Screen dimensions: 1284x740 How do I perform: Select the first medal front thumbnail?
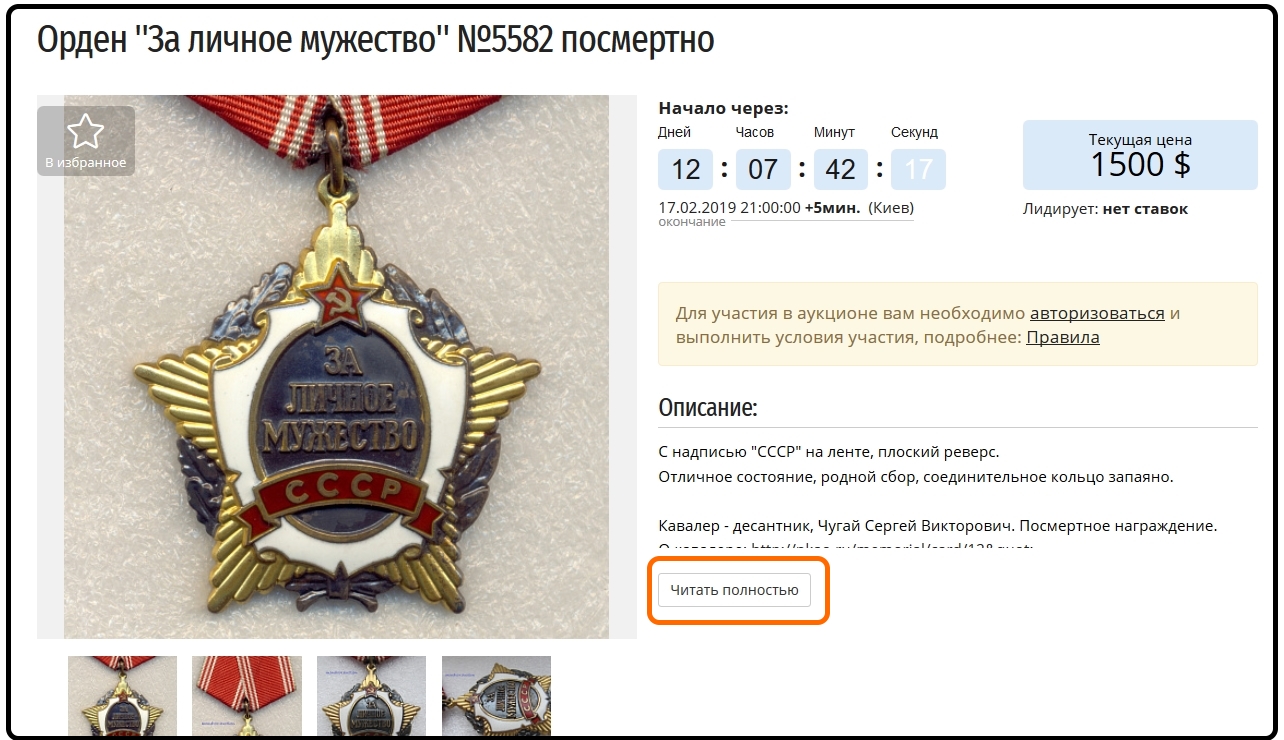[x=122, y=696]
